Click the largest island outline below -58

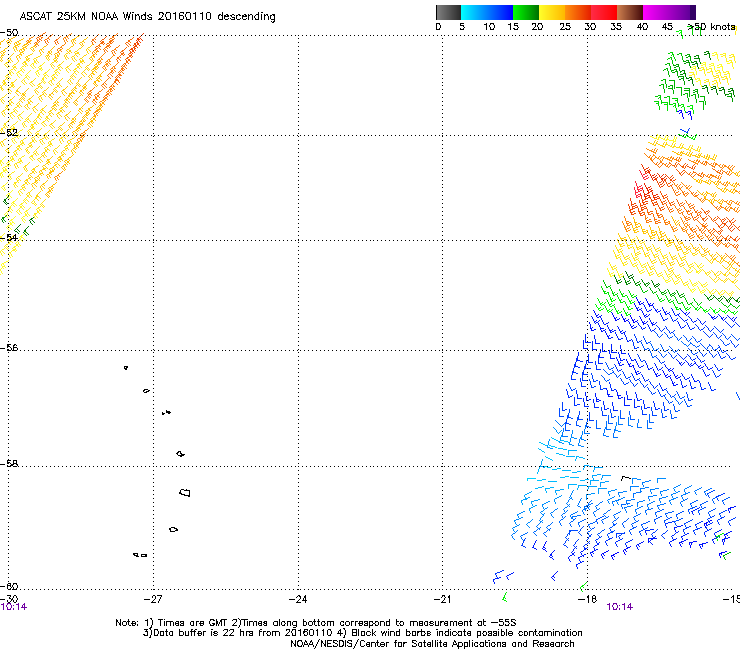[185, 493]
